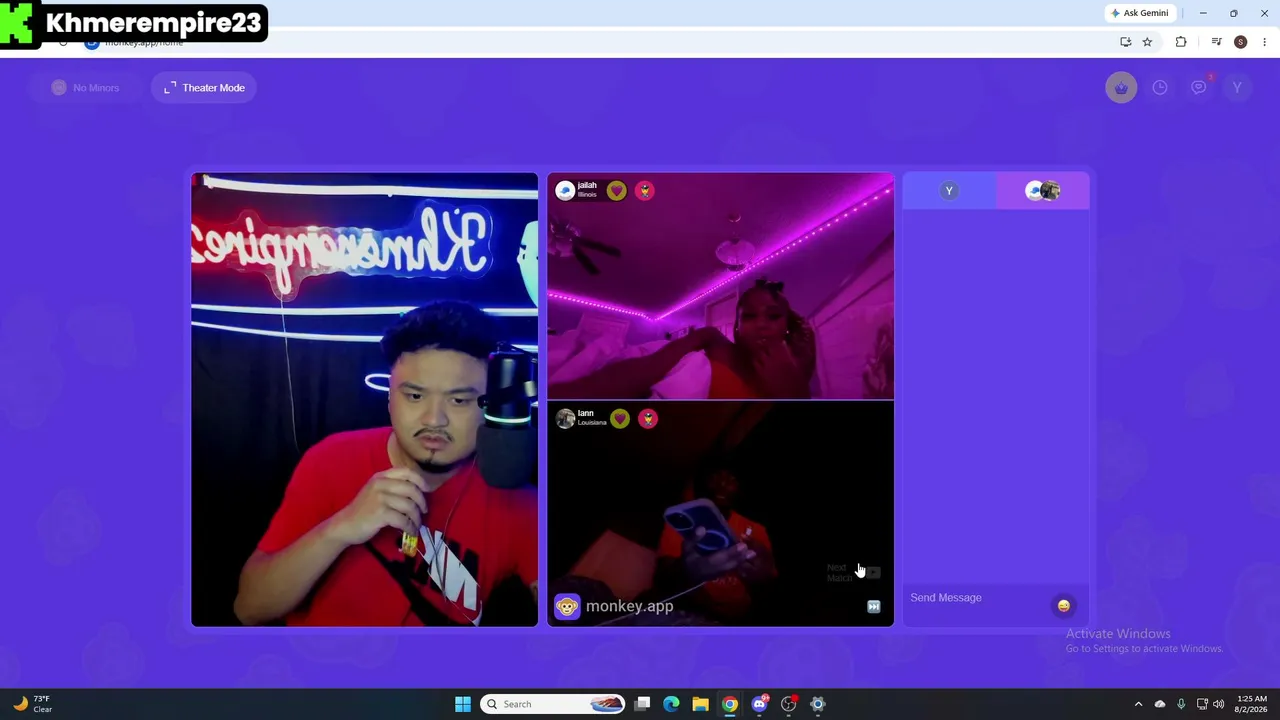Open OneDrive cloud tray icon
1280x720 pixels.
1160,704
